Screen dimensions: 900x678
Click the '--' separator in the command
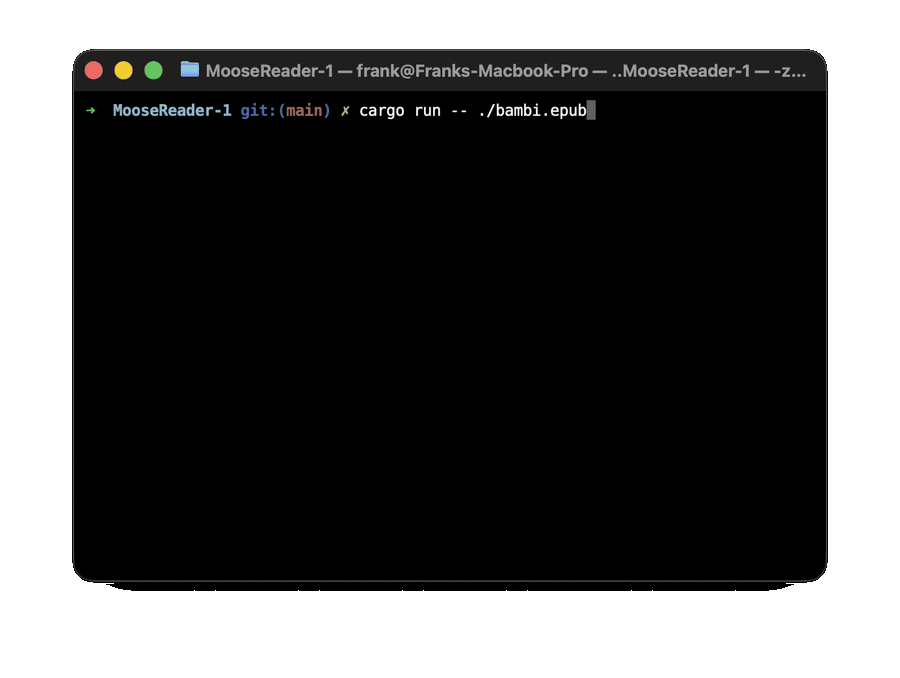click(457, 110)
